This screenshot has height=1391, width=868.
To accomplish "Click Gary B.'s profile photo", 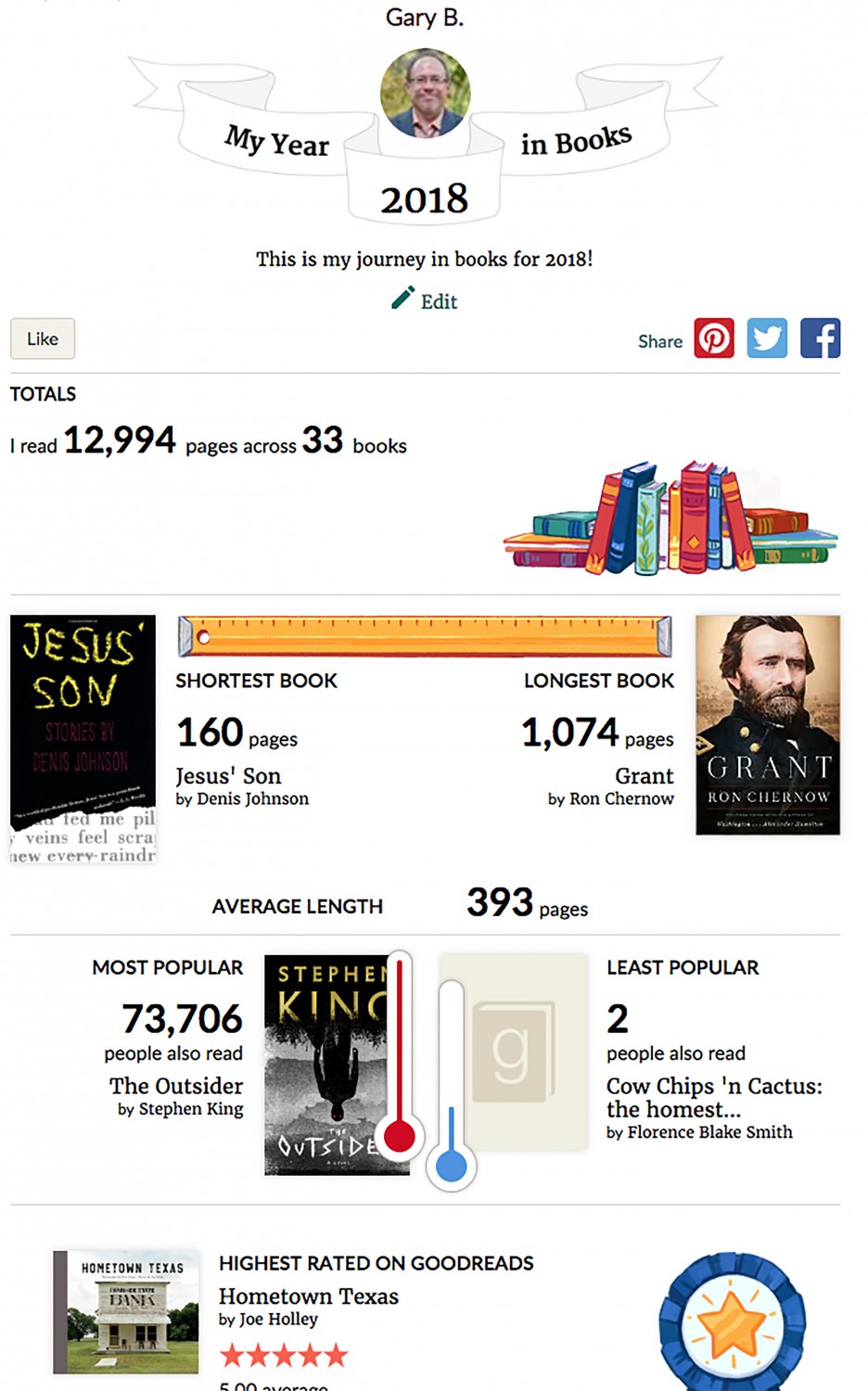I will 425,93.
